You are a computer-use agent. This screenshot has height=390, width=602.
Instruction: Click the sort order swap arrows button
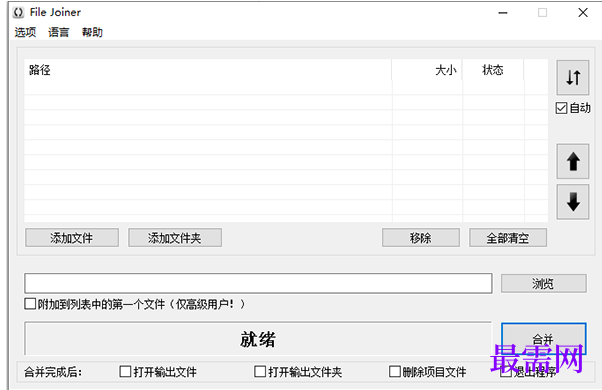[x=572, y=78]
